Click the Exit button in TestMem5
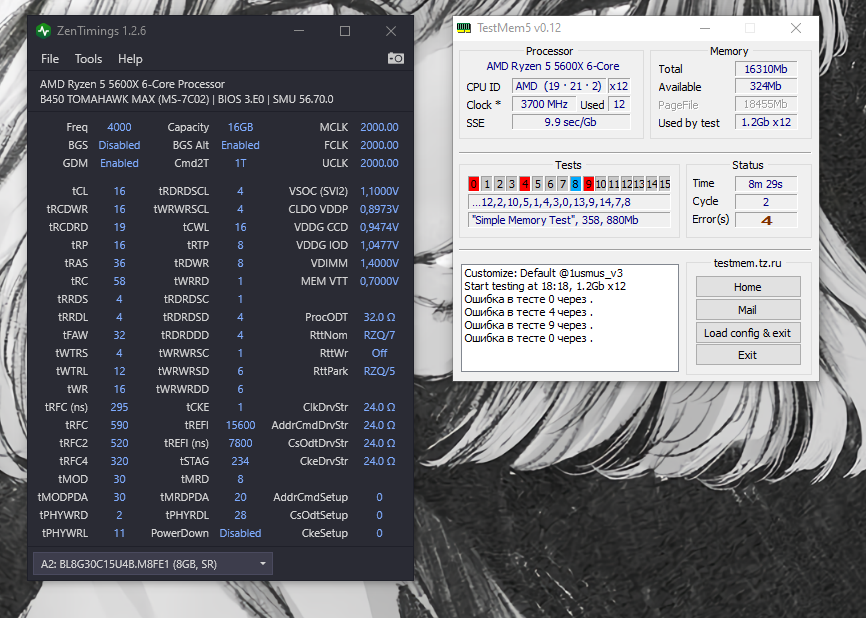The width and height of the screenshot is (866, 618). coord(748,355)
